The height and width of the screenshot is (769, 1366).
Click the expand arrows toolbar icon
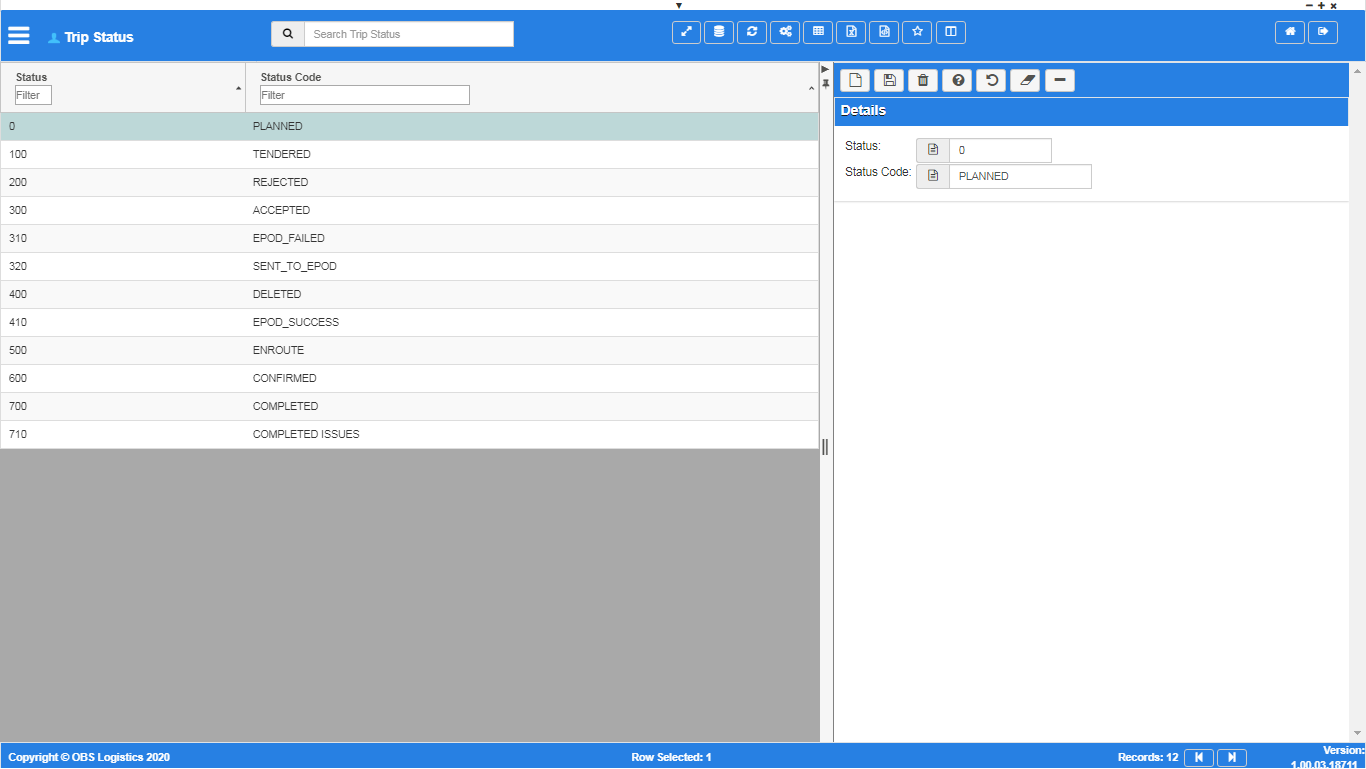click(x=686, y=32)
